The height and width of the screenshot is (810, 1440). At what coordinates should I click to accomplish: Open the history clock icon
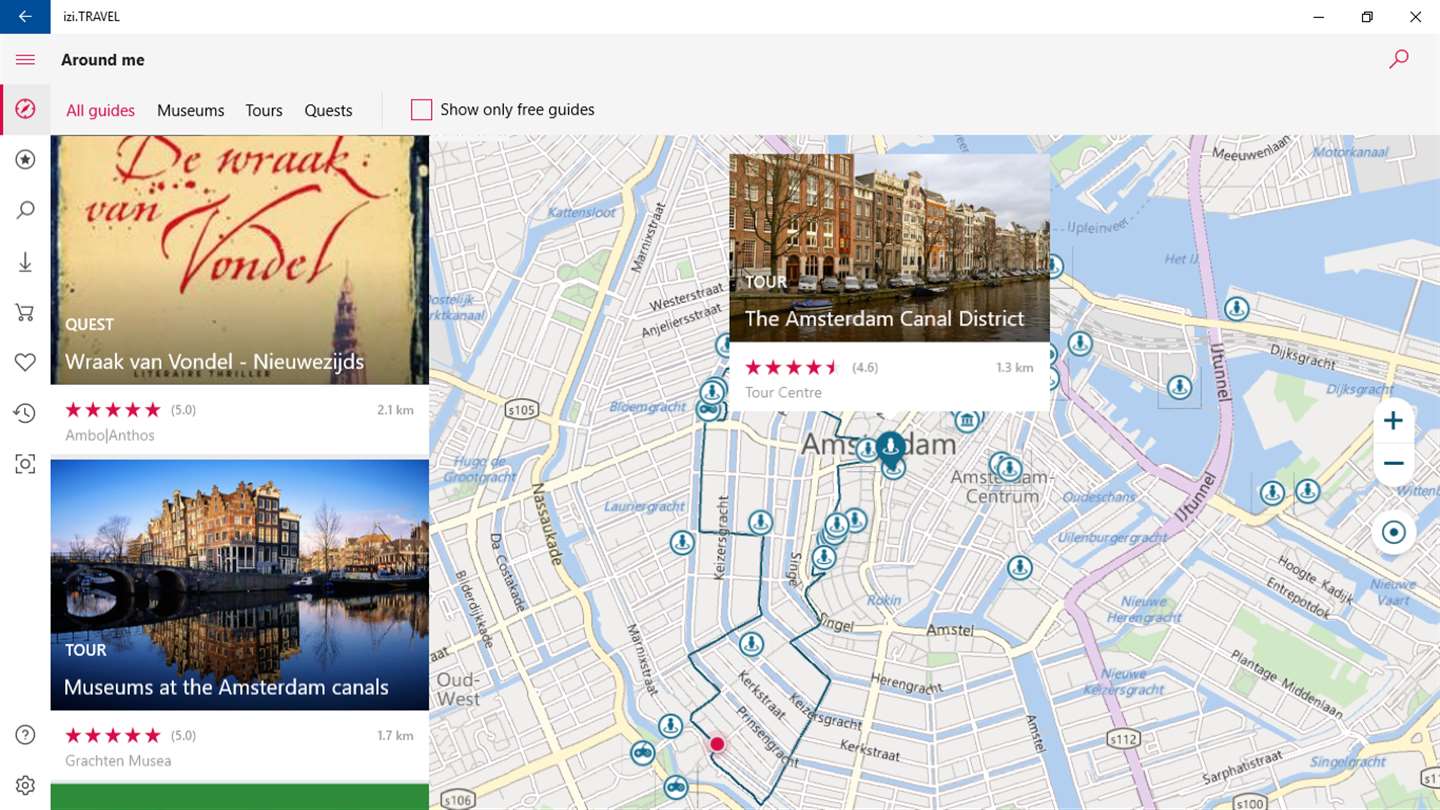25,413
